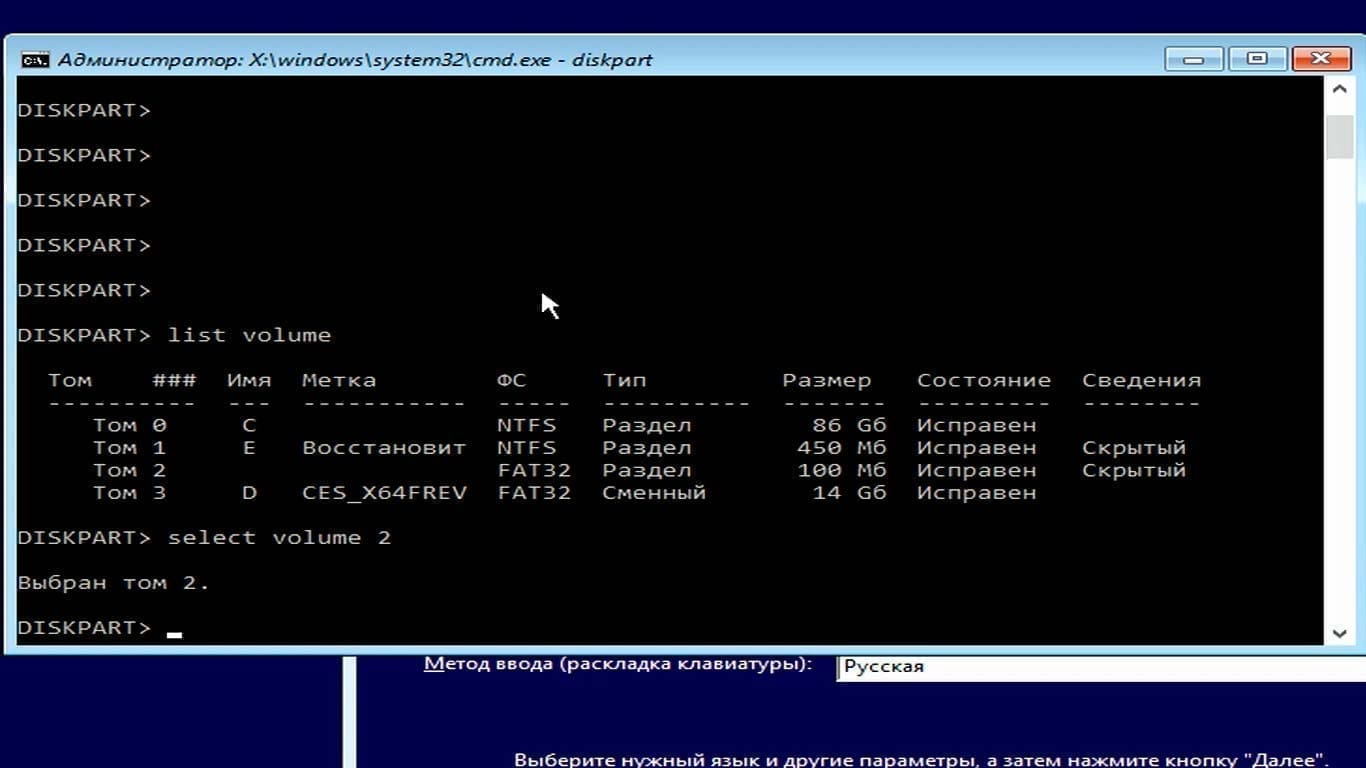1366x768 pixels.
Task: Click the scrollbar down arrow in console
Action: 1339,633
